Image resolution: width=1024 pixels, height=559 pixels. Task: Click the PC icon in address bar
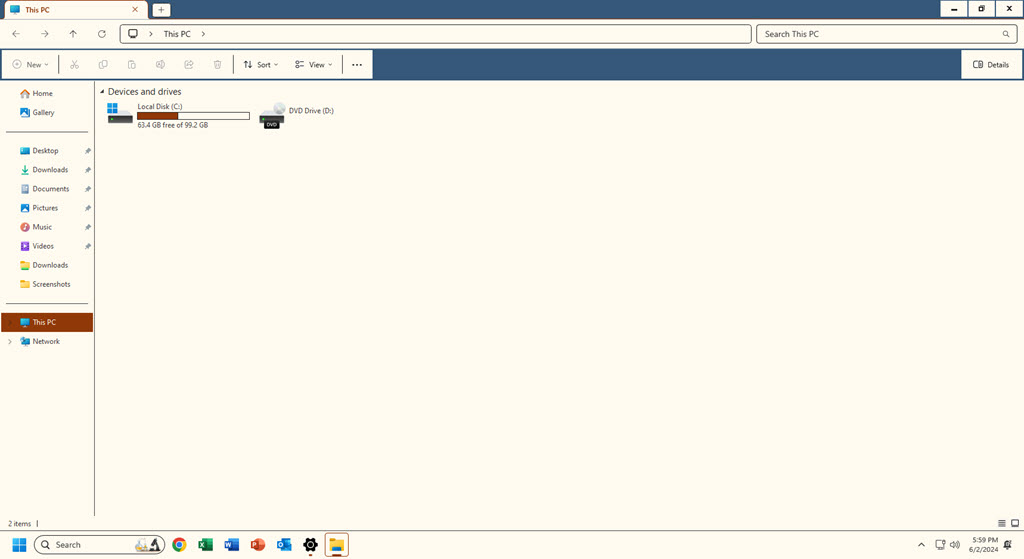[x=133, y=34]
